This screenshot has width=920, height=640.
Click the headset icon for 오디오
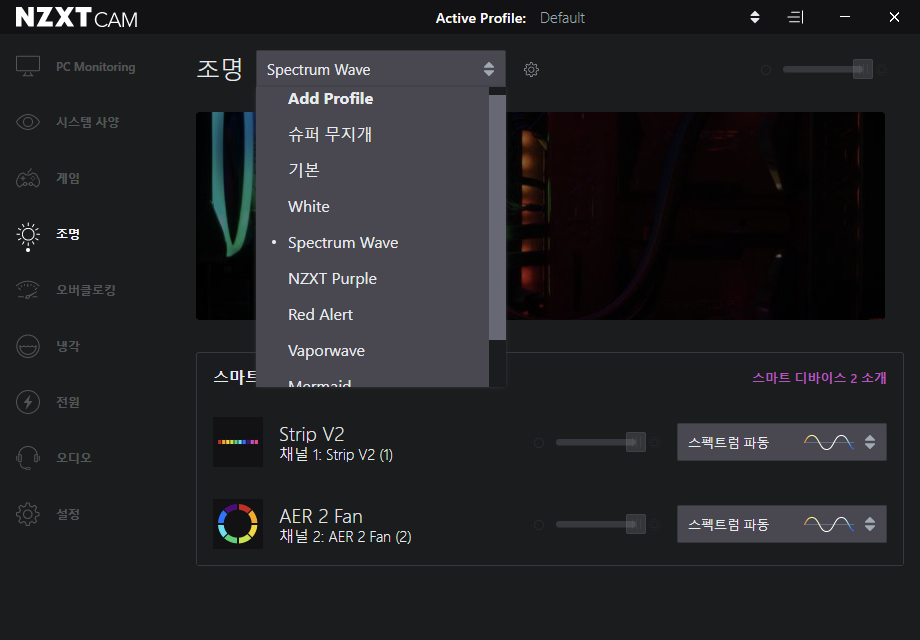[28, 458]
